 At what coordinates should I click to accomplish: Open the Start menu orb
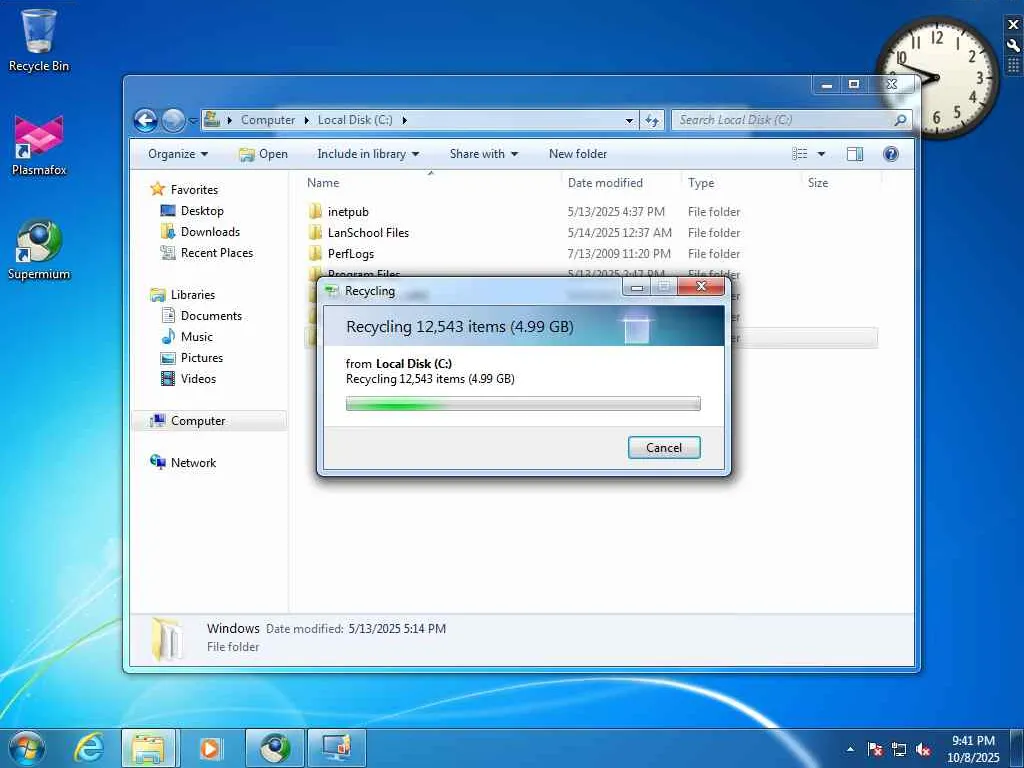click(x=27, y=748)
